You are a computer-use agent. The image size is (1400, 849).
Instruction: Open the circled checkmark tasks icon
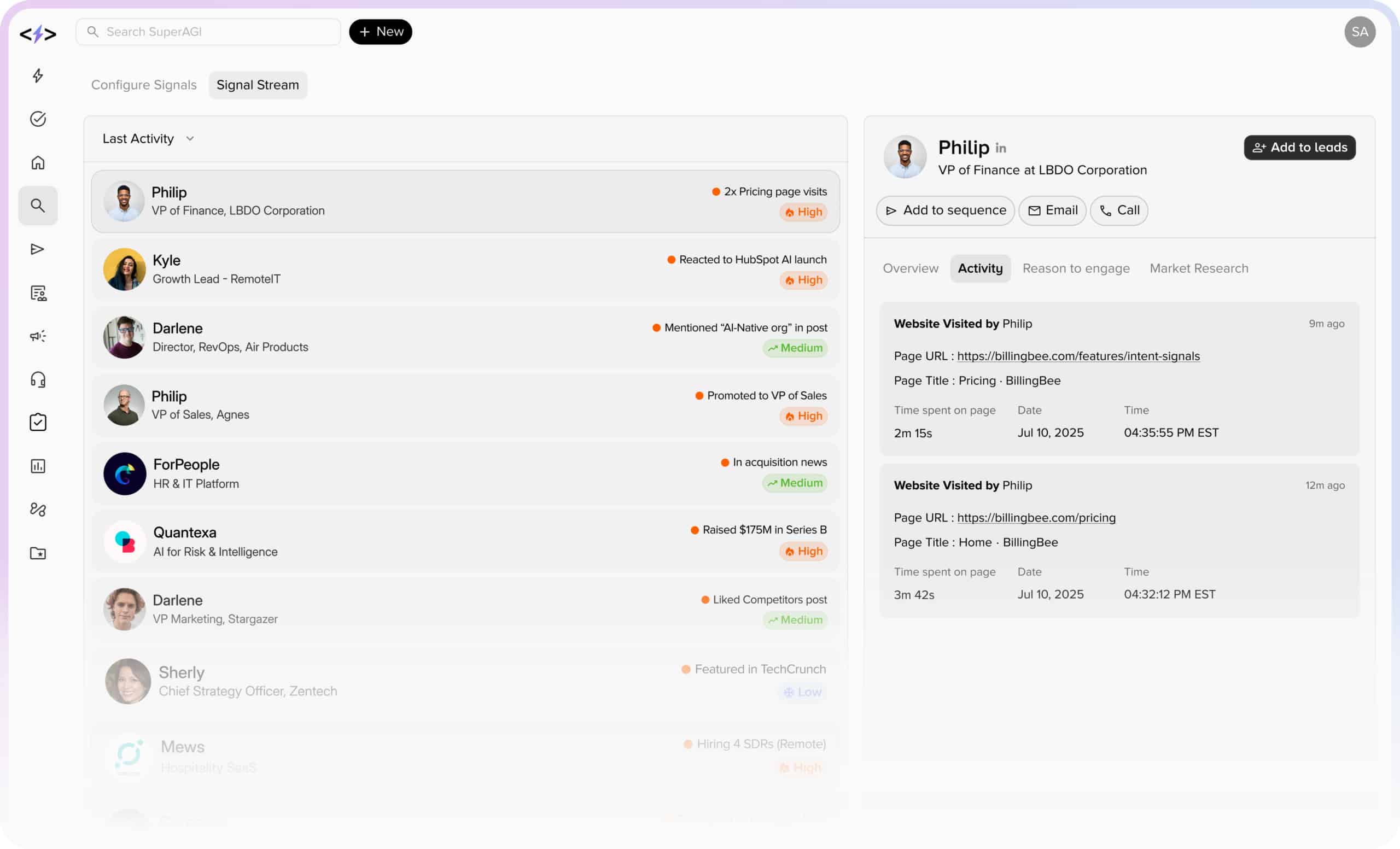tap(38, 119)
